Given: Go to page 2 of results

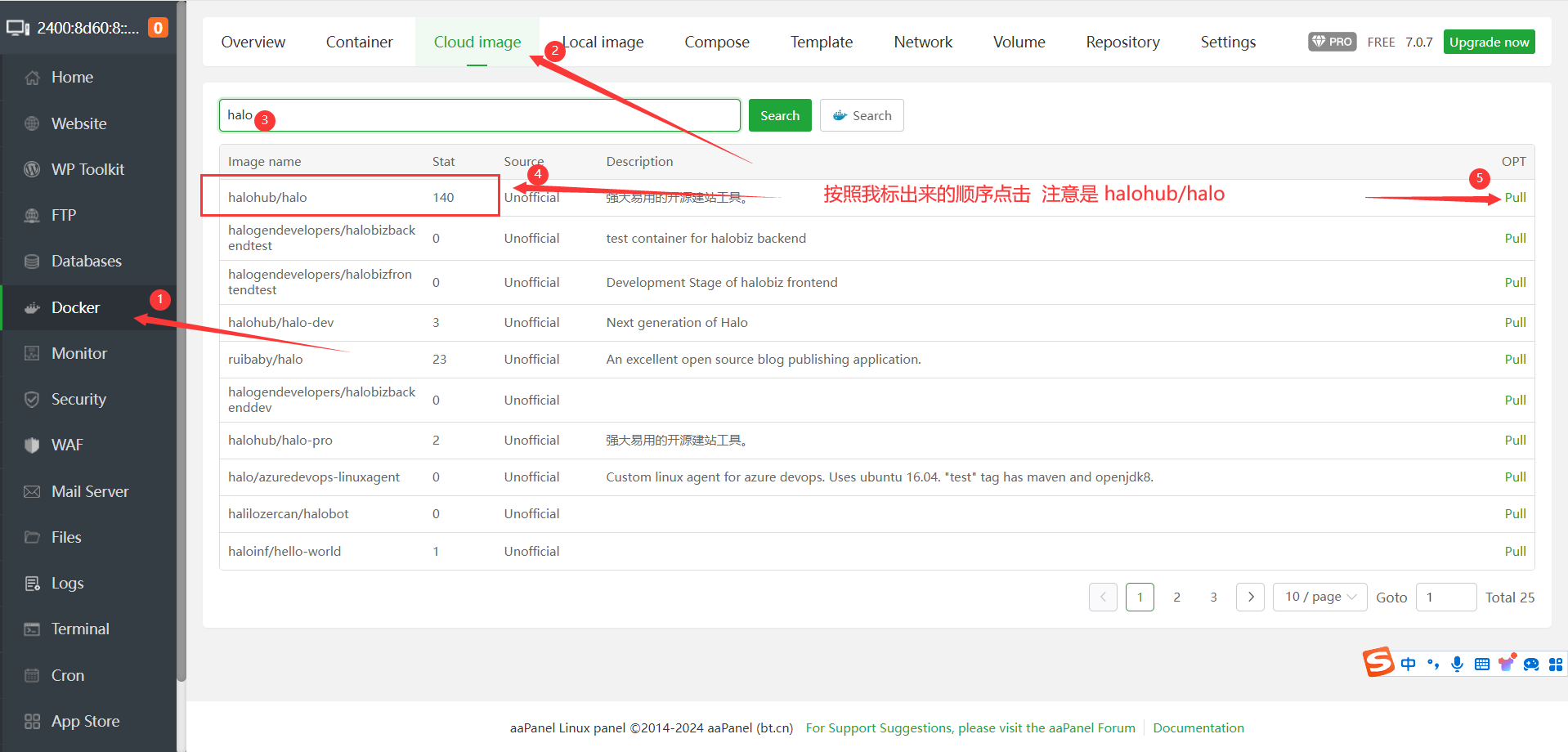Looking at the screenshot, I should coord(1176,597).
